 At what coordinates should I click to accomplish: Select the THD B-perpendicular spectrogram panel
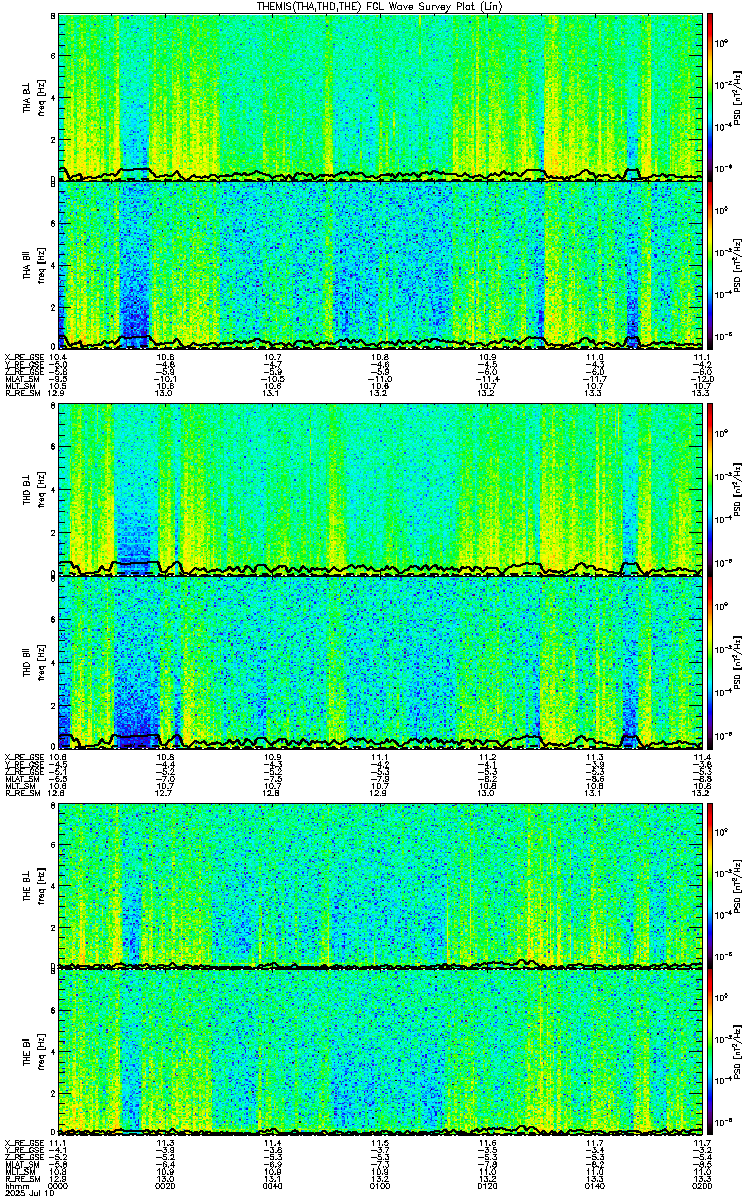[x=379, y=489]
